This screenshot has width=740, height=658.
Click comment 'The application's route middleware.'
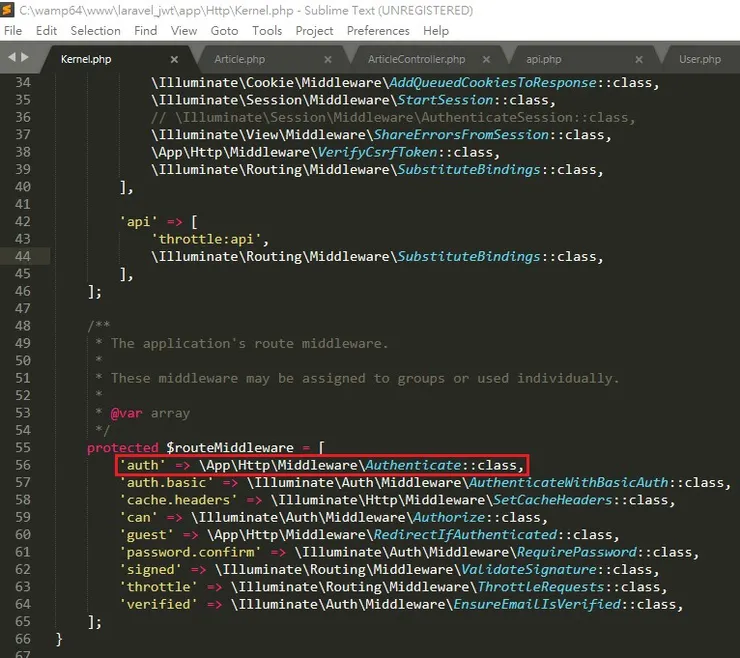click(x=249, y=344)
